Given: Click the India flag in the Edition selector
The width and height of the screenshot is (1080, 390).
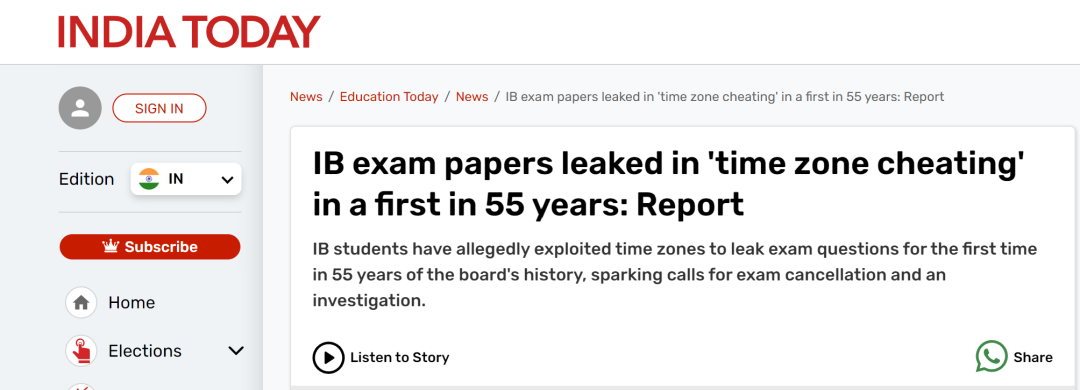Looking at the screenshot, I should click(x=149, y=179).
